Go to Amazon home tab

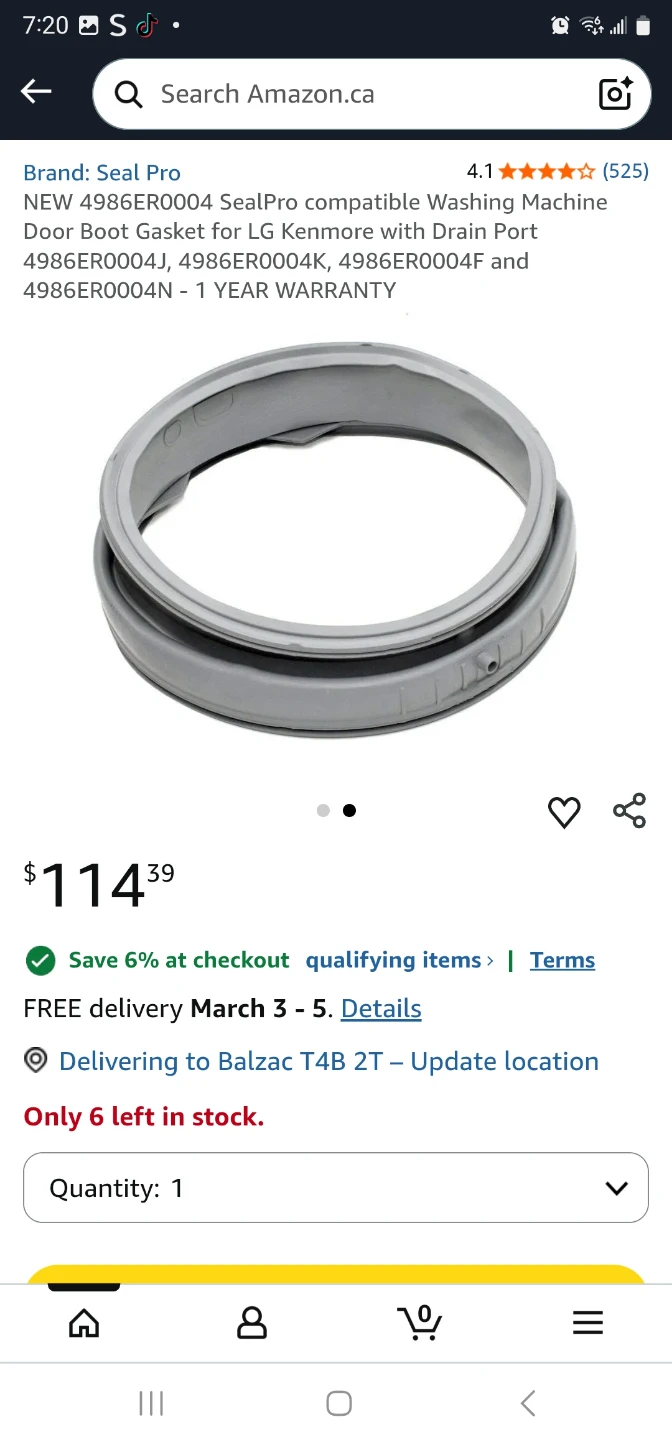pos(84,1323)
